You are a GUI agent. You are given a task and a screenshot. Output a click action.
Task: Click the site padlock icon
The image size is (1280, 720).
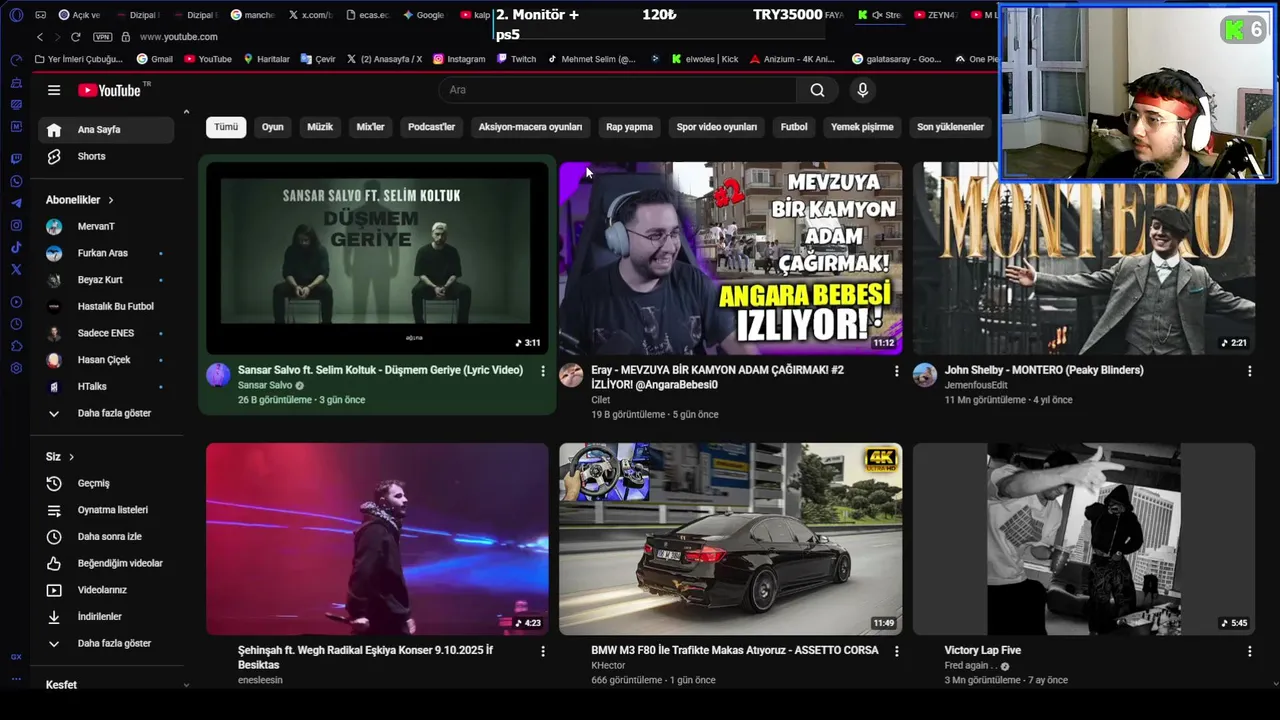point(126,37)
